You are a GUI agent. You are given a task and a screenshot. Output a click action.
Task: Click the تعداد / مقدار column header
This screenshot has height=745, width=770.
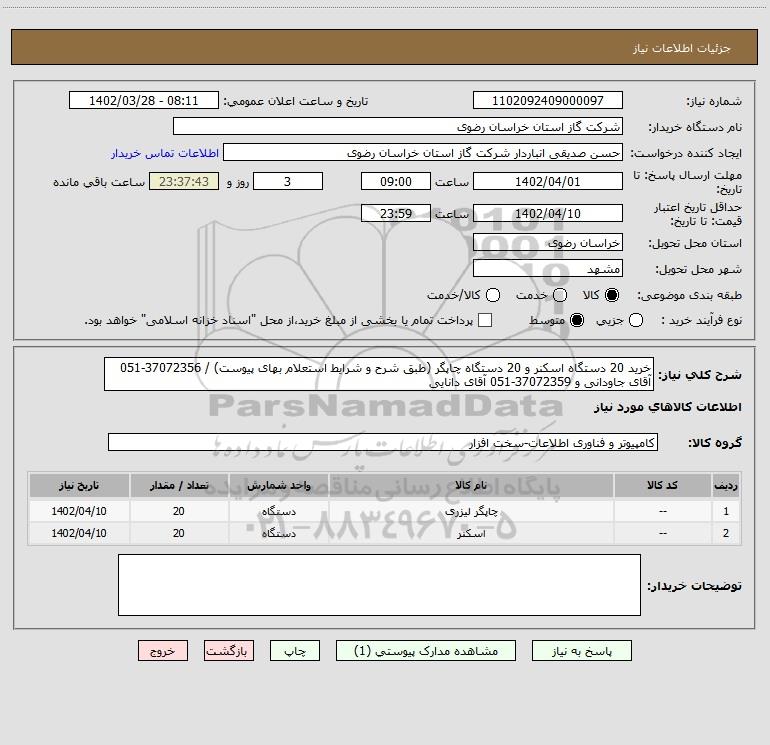(179, 485)
